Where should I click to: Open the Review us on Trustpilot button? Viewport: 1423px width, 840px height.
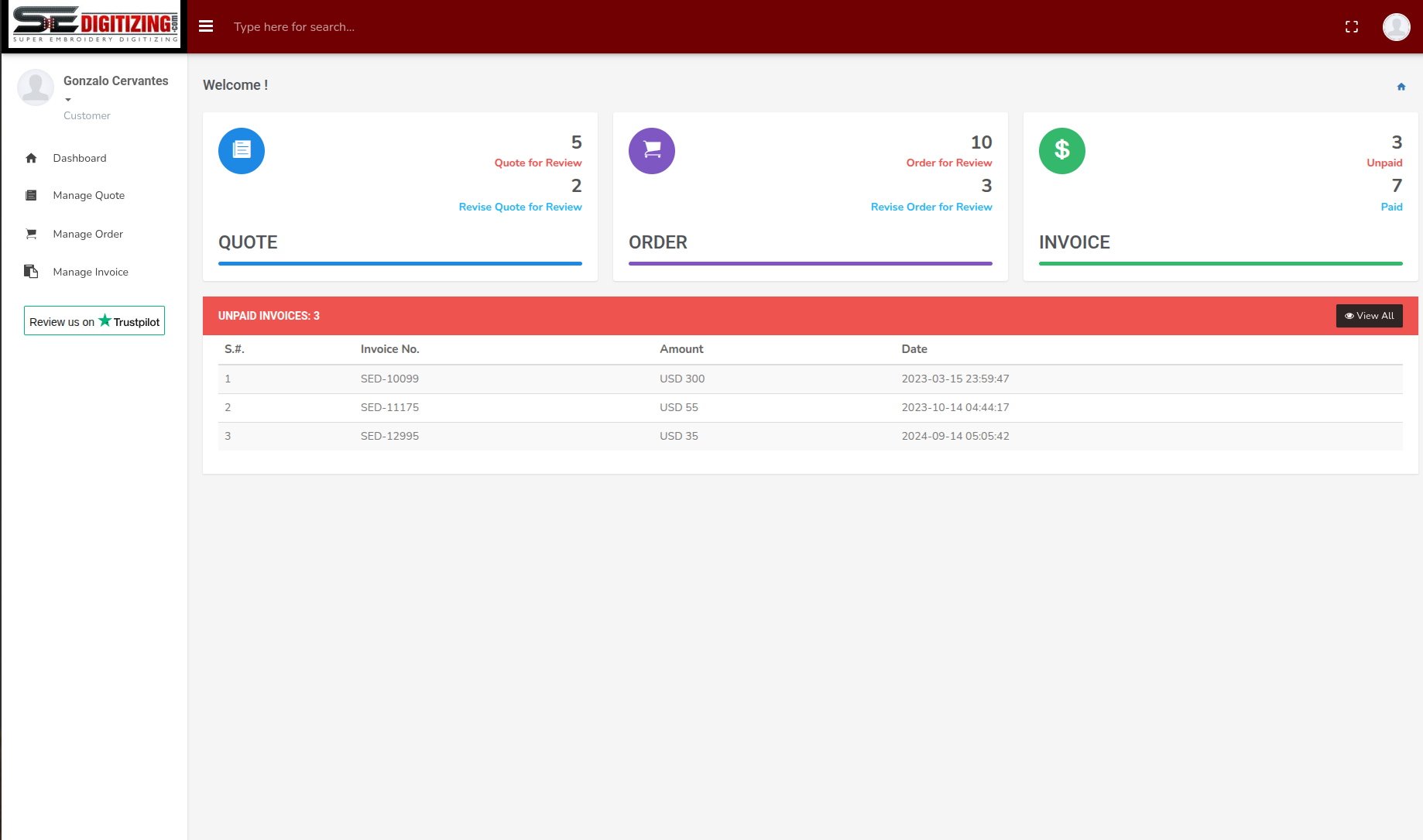(x=94, y=321)
